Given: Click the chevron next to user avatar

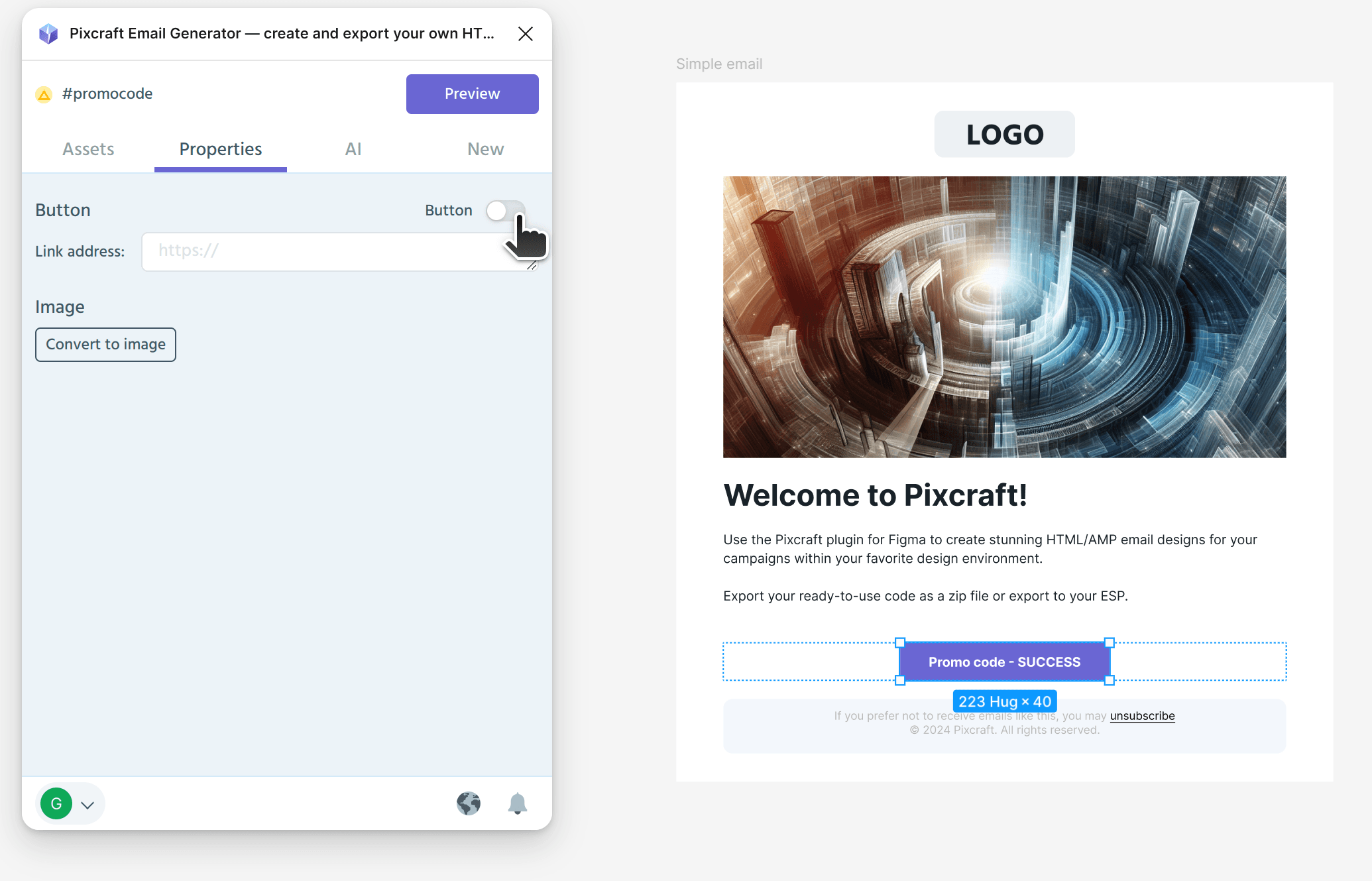Looking at the screenshot, I should tap(88, 804).
